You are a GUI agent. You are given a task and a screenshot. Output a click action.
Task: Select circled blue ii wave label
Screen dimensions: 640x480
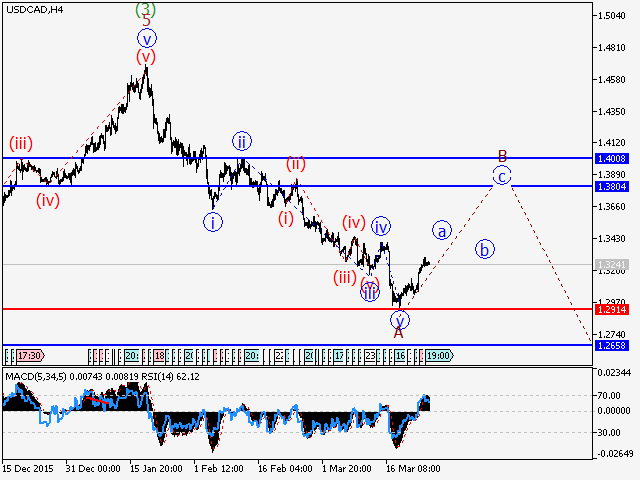242,142
